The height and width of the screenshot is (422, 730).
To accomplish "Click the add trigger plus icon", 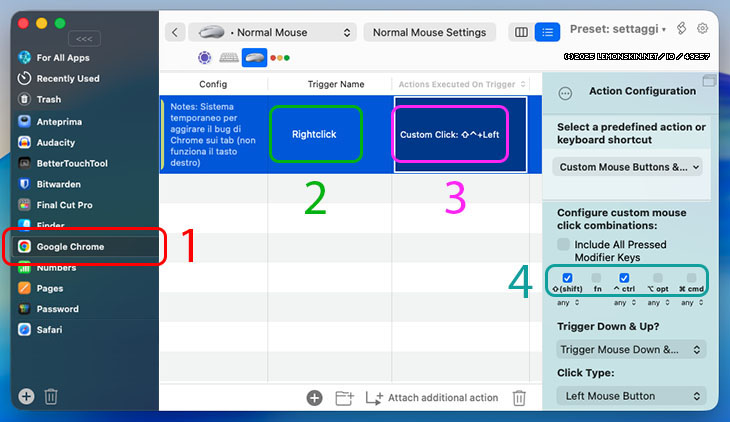I will coord(314,398).
